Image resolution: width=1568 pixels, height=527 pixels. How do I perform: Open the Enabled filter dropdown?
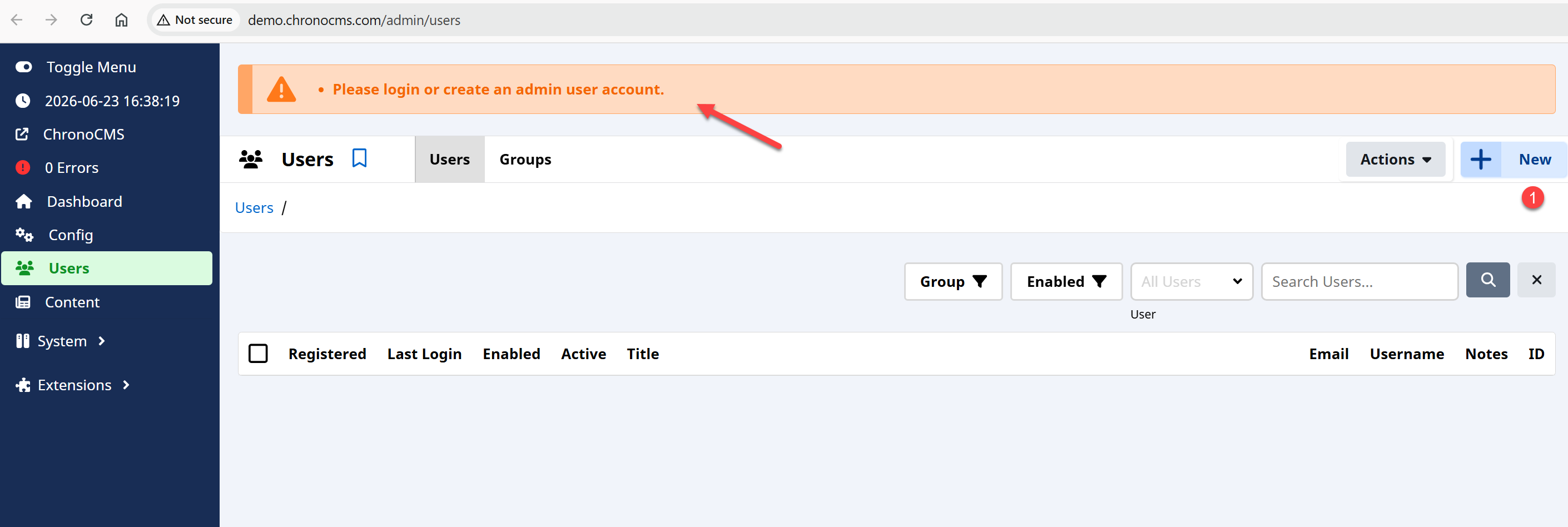click(x=1066, y=281)
